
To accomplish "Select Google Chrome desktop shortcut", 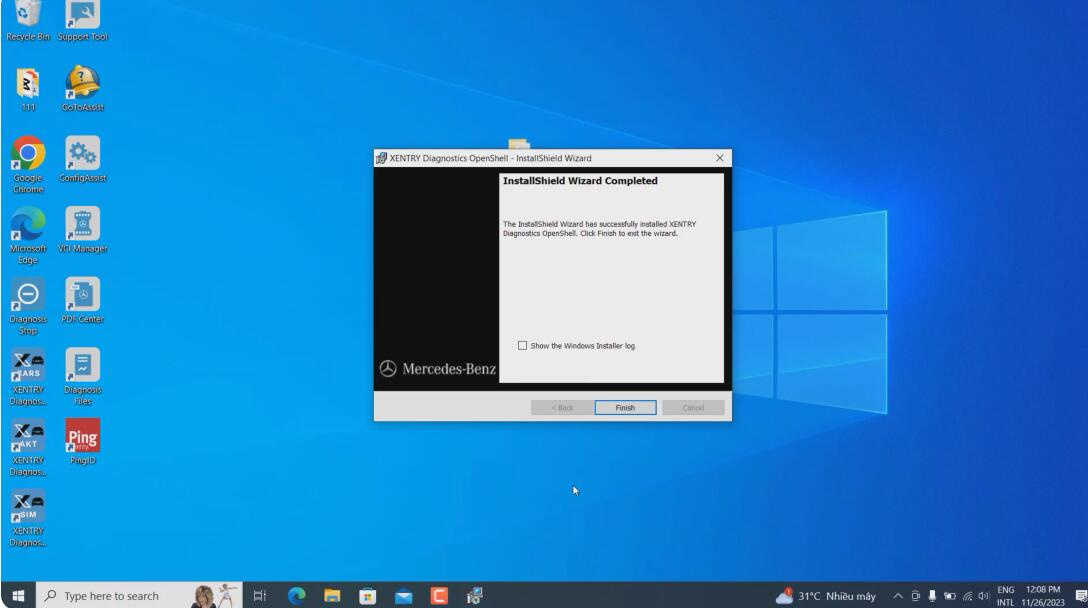I will pos(28,165).
